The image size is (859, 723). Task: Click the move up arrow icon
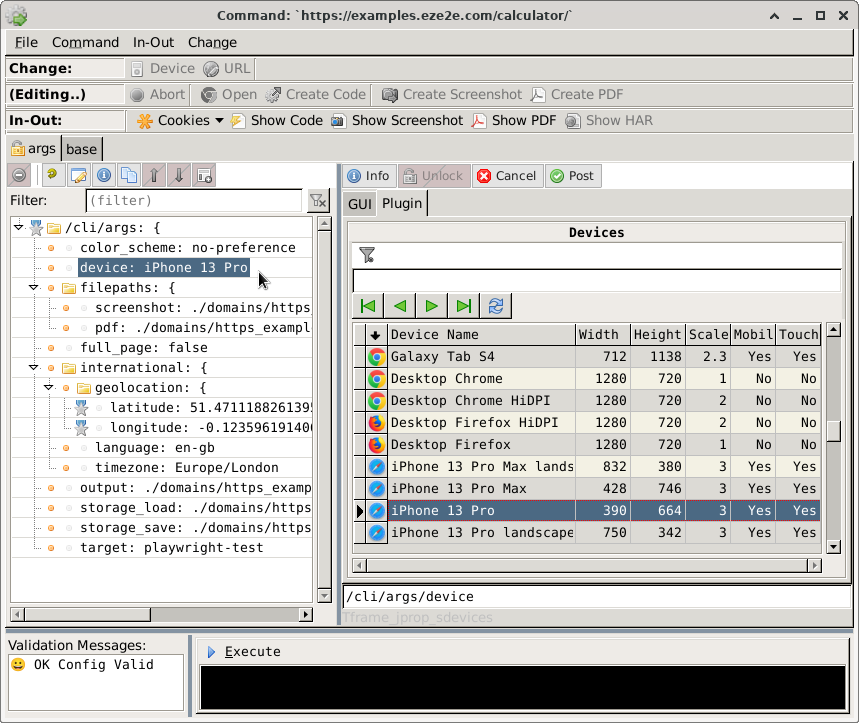point(154,175)
